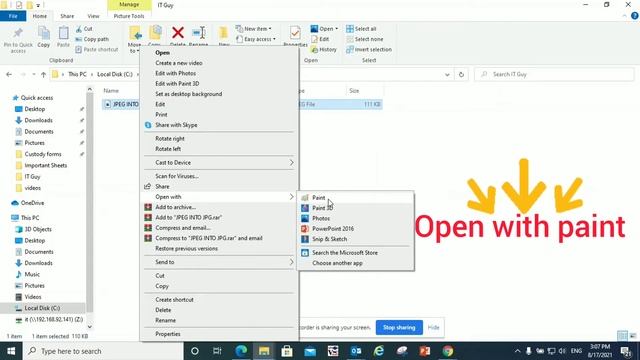Click the Refresh button beside address bar
This screenshot has width=640, height=360.
pos(461,75)
